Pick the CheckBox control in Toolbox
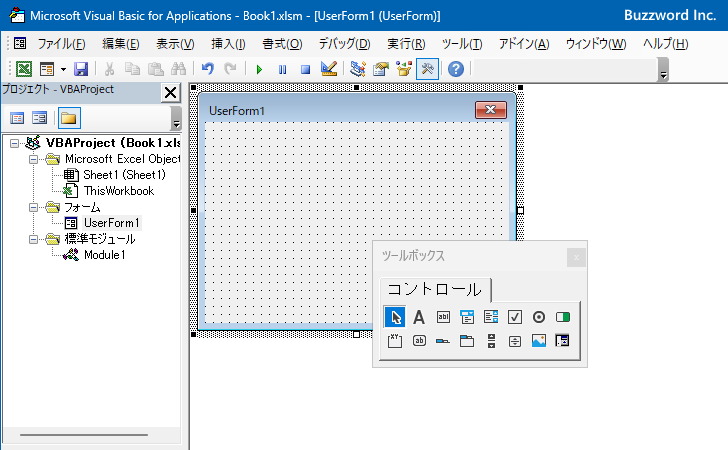Image resolution: width=728 pixels, height=450 pixels. (515, 317)
